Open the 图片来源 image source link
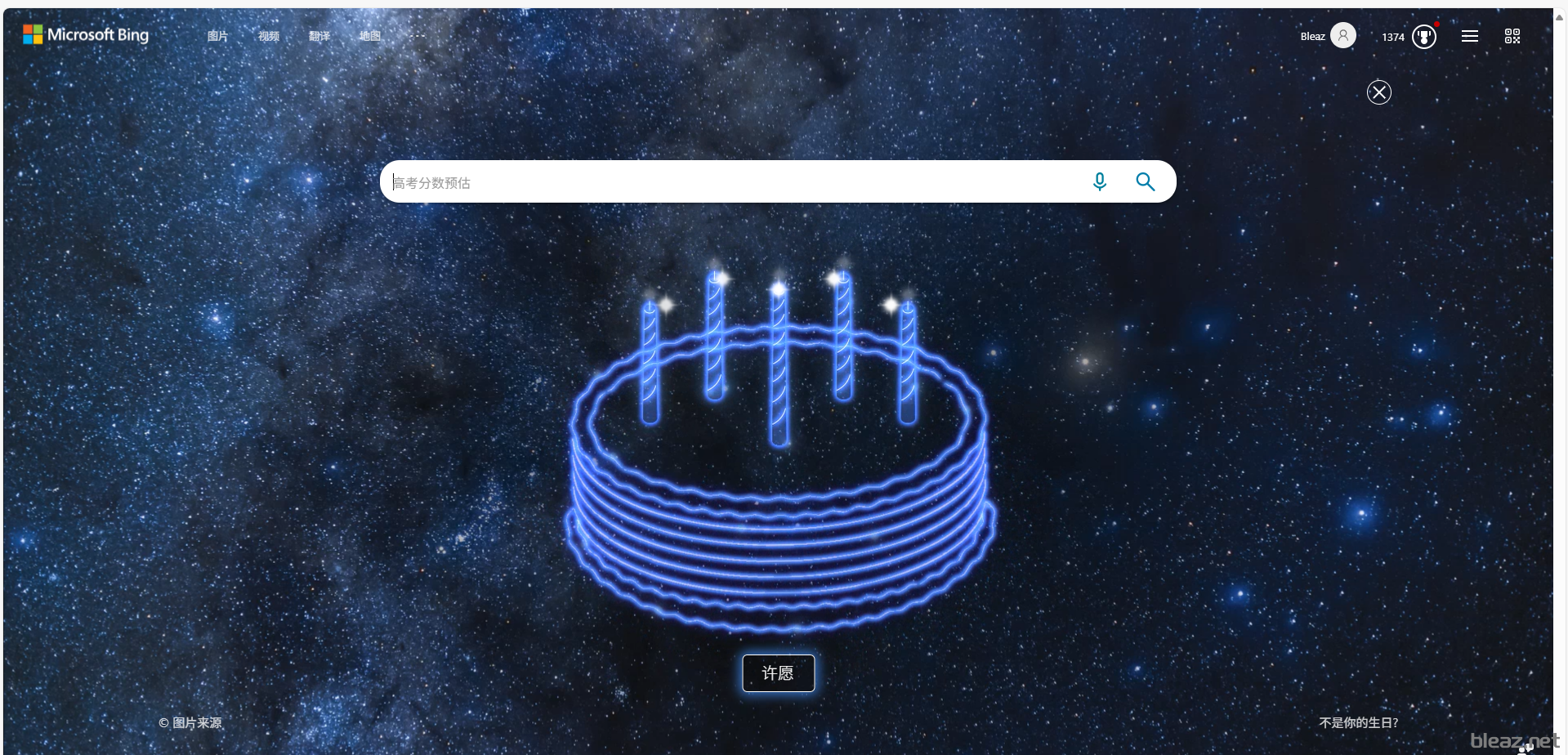Viewport: 1568px width, 755px height. click(190, 723)
